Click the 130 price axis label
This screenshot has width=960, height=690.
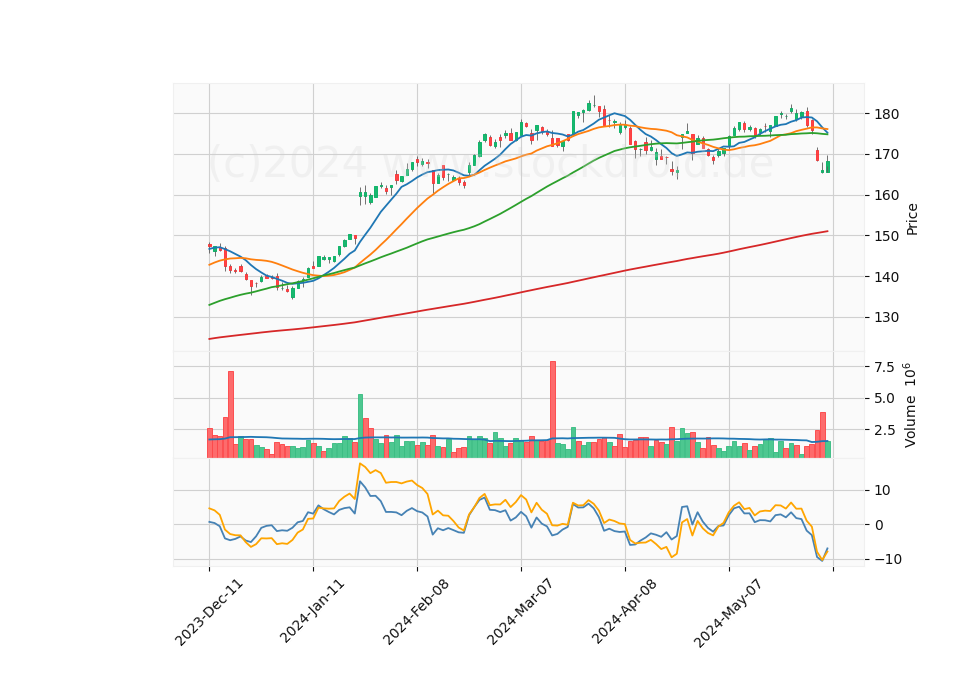(887, 318)
